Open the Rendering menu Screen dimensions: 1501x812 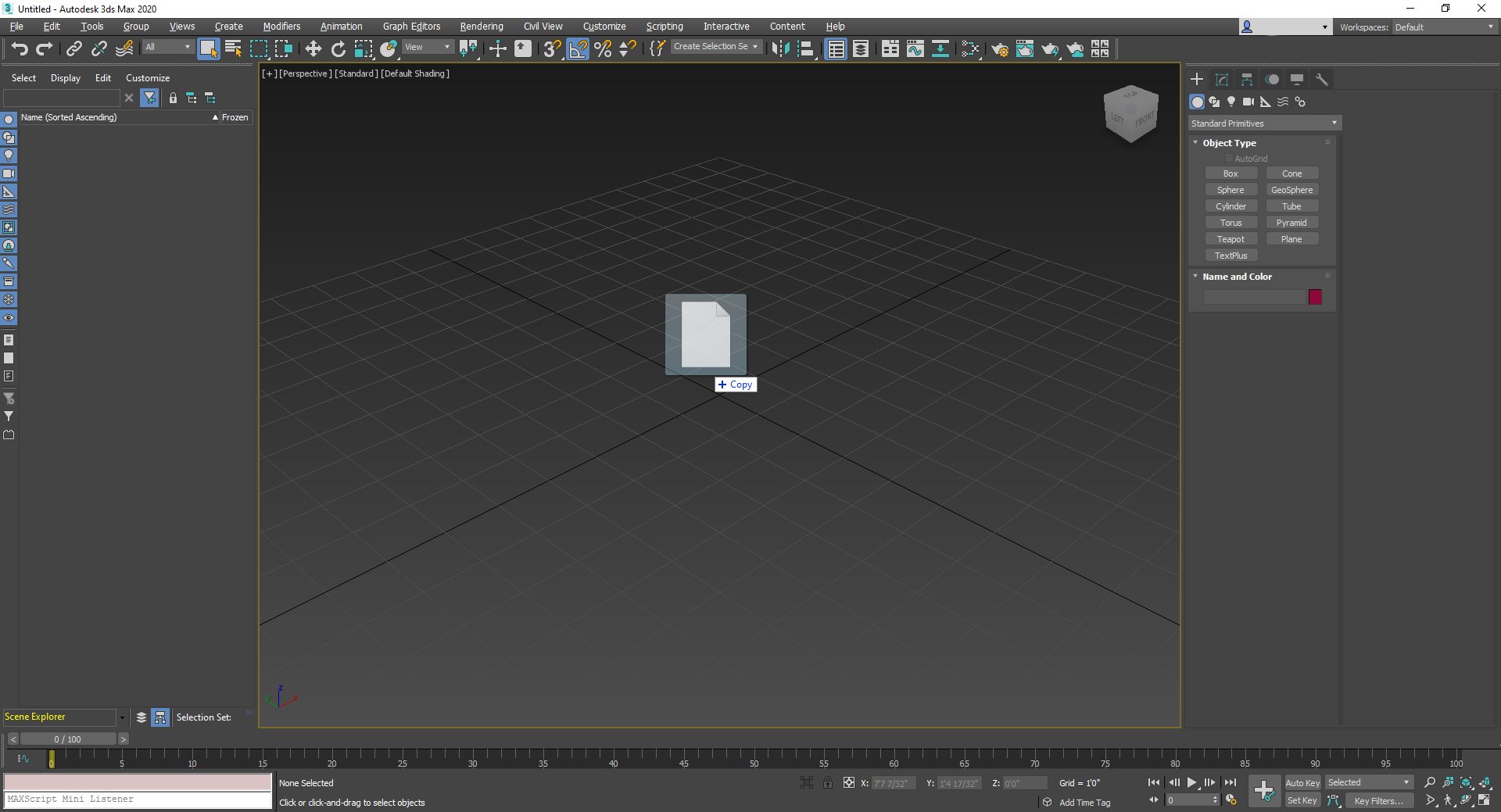(481, 27)
